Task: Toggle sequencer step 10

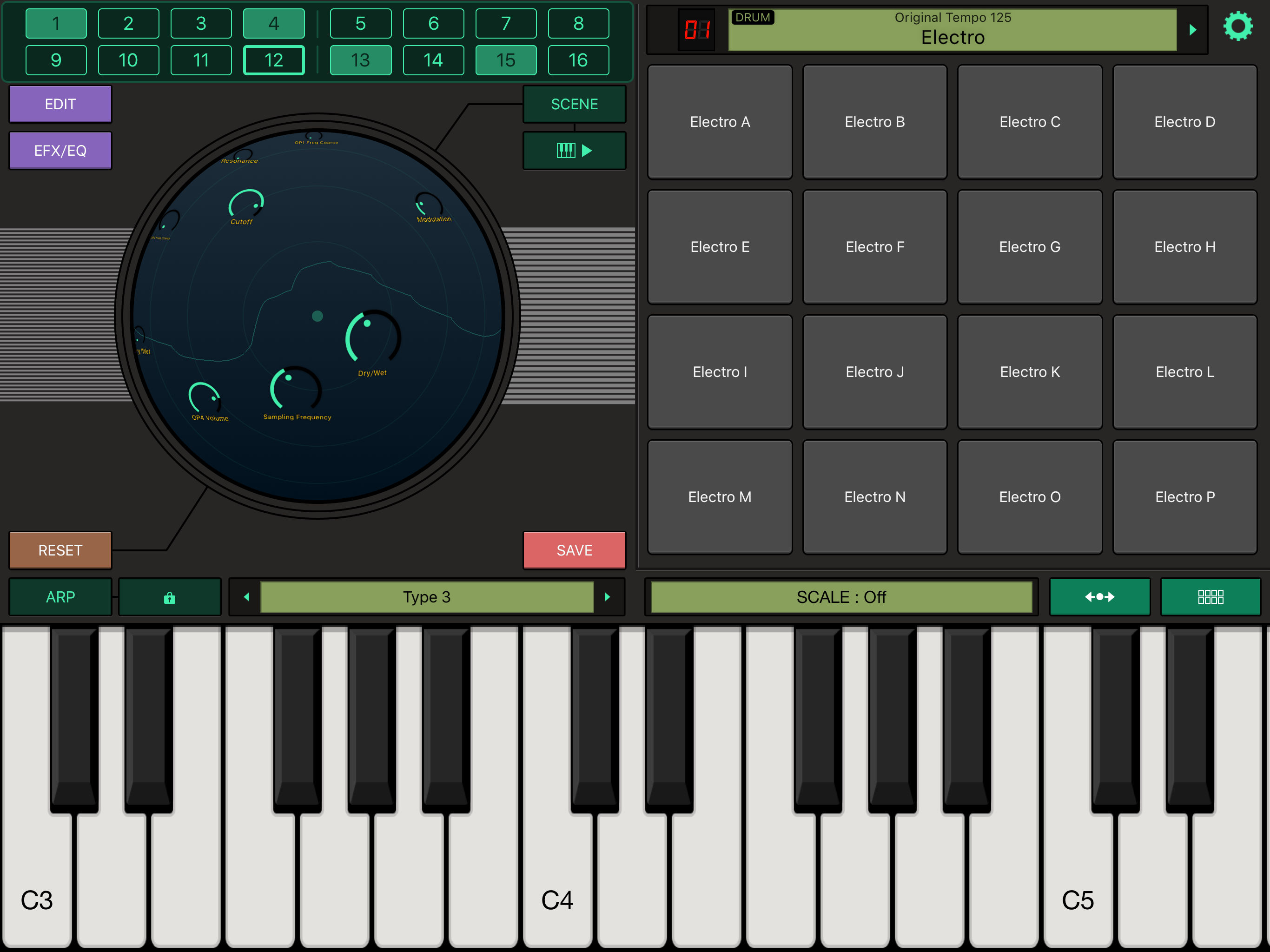Action: pos(128,60)
